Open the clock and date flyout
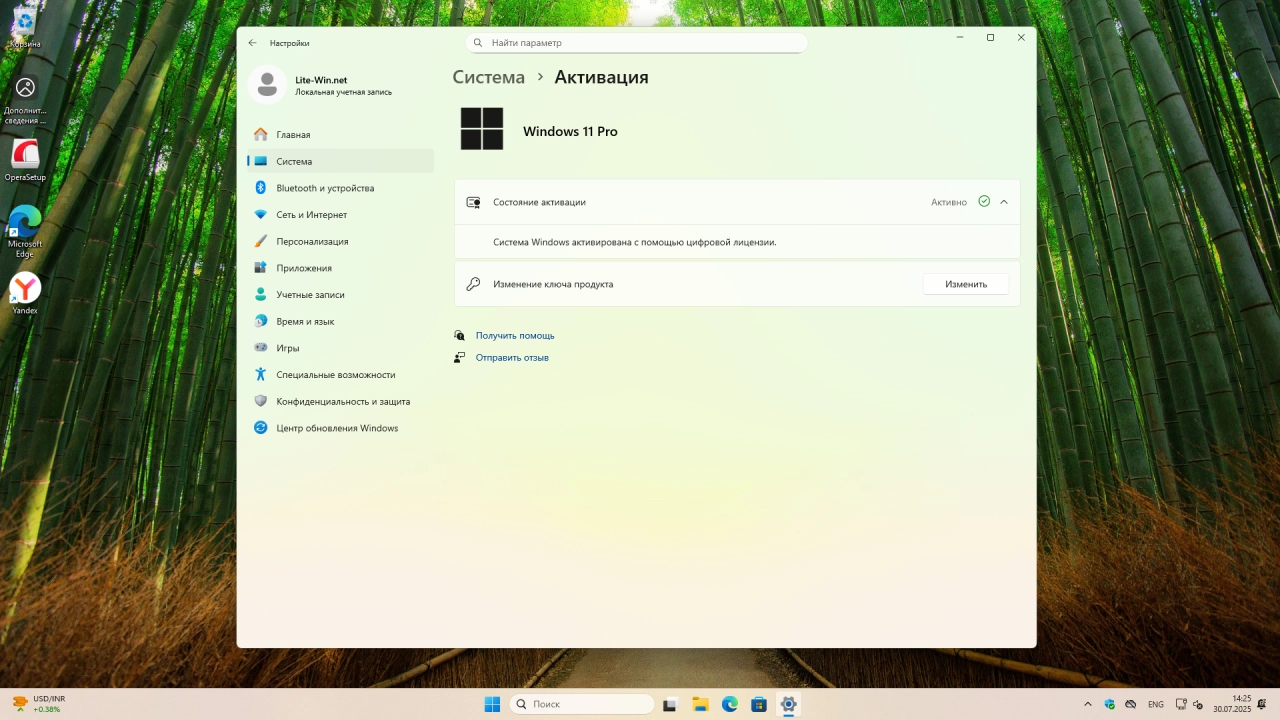The width and height of the screenshot is (1280, 720). [x=1233, y=704]
